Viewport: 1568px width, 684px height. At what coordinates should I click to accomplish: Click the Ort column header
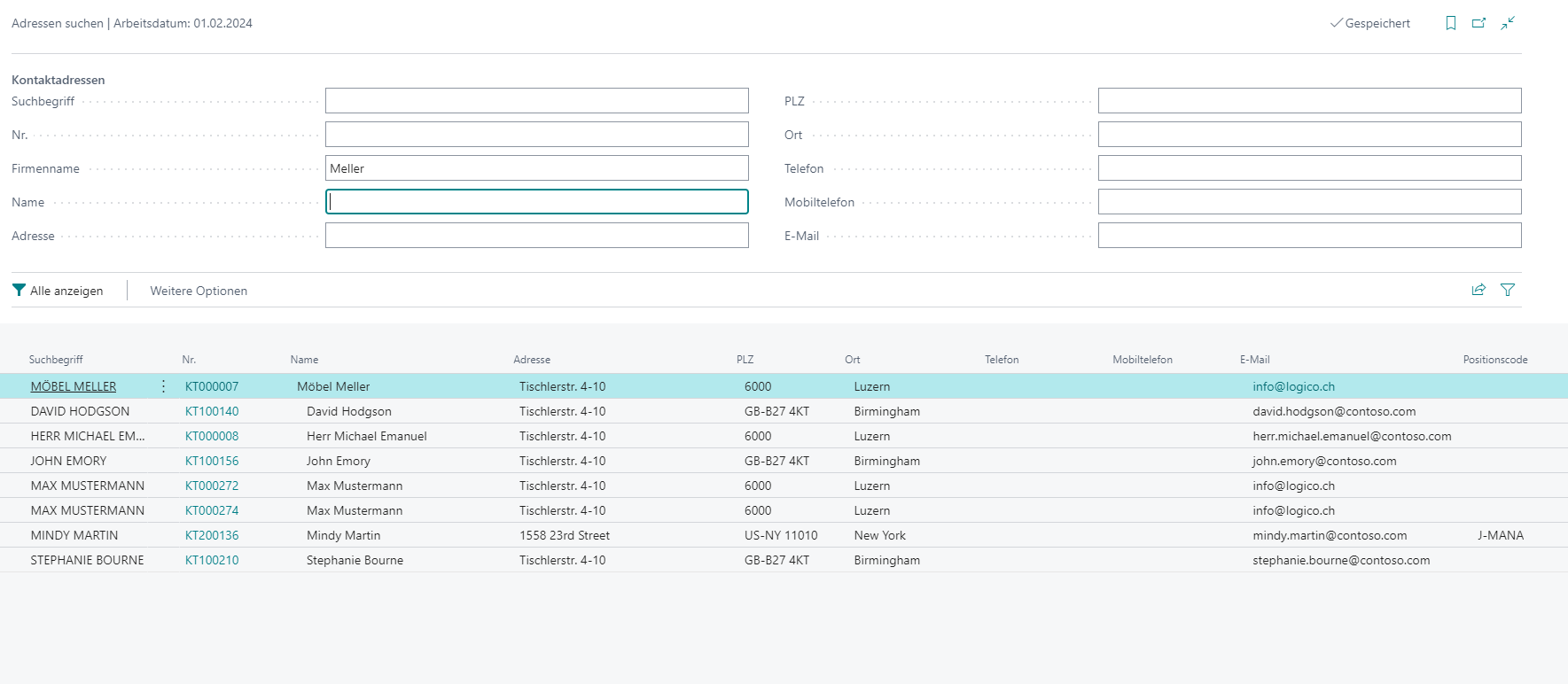point(853,360)
